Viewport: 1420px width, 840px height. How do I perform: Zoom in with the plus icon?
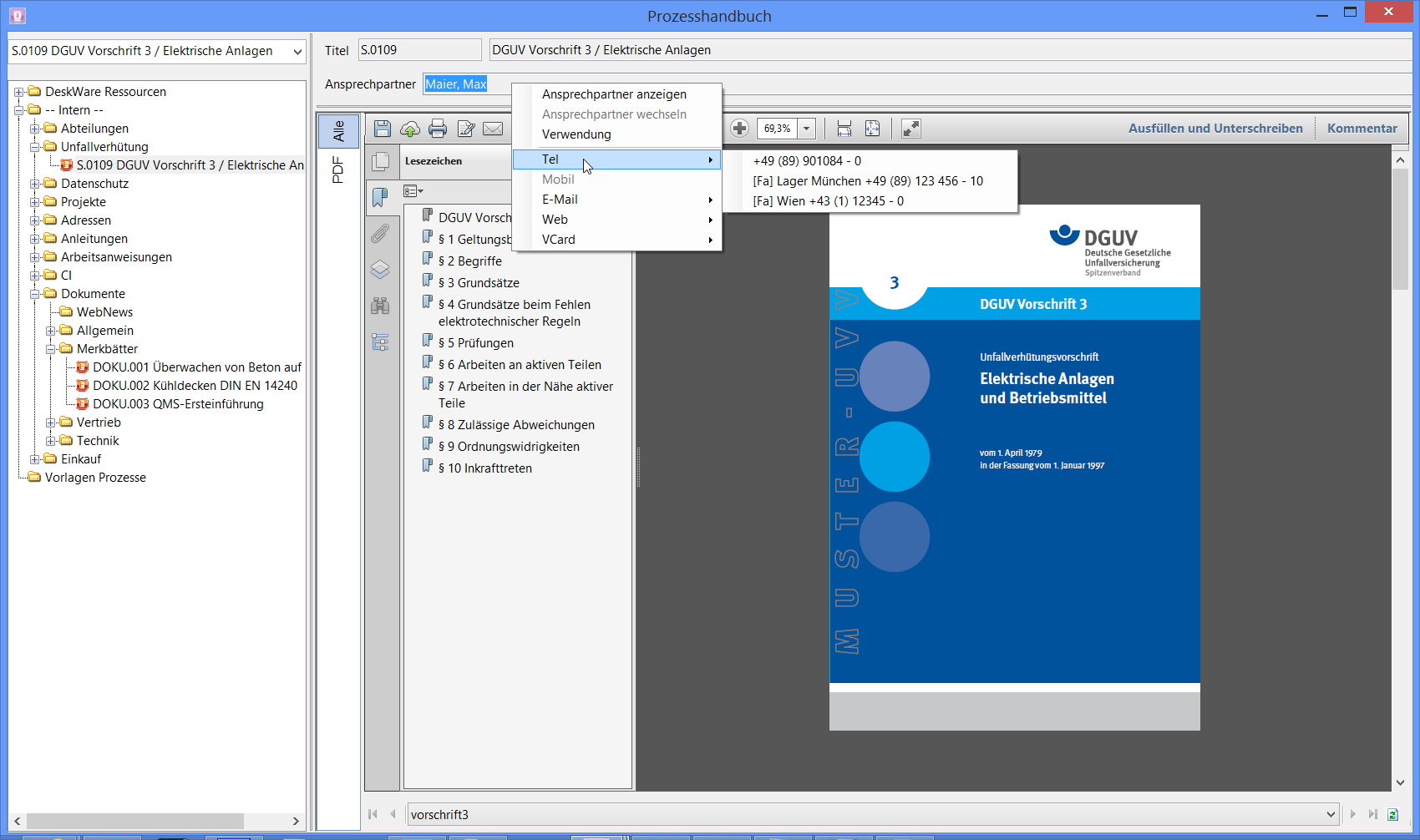pos(739,129)
